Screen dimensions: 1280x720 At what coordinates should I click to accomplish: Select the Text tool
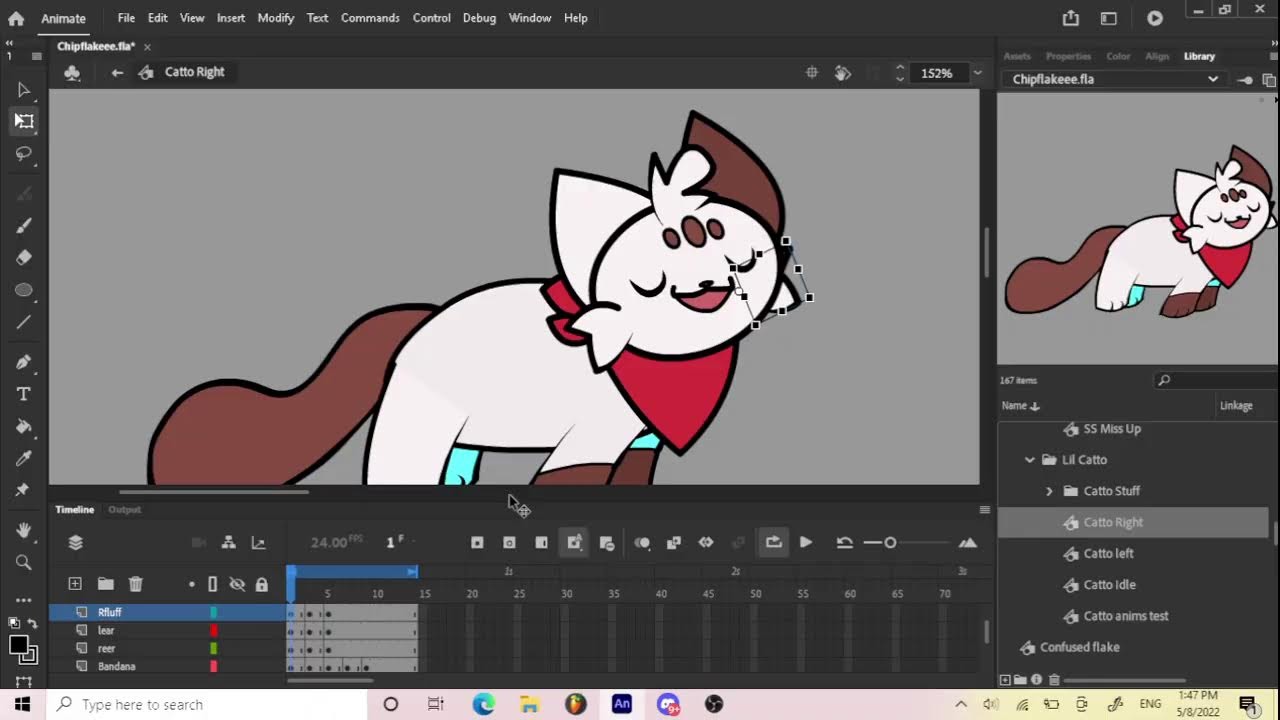click(24, 394)
